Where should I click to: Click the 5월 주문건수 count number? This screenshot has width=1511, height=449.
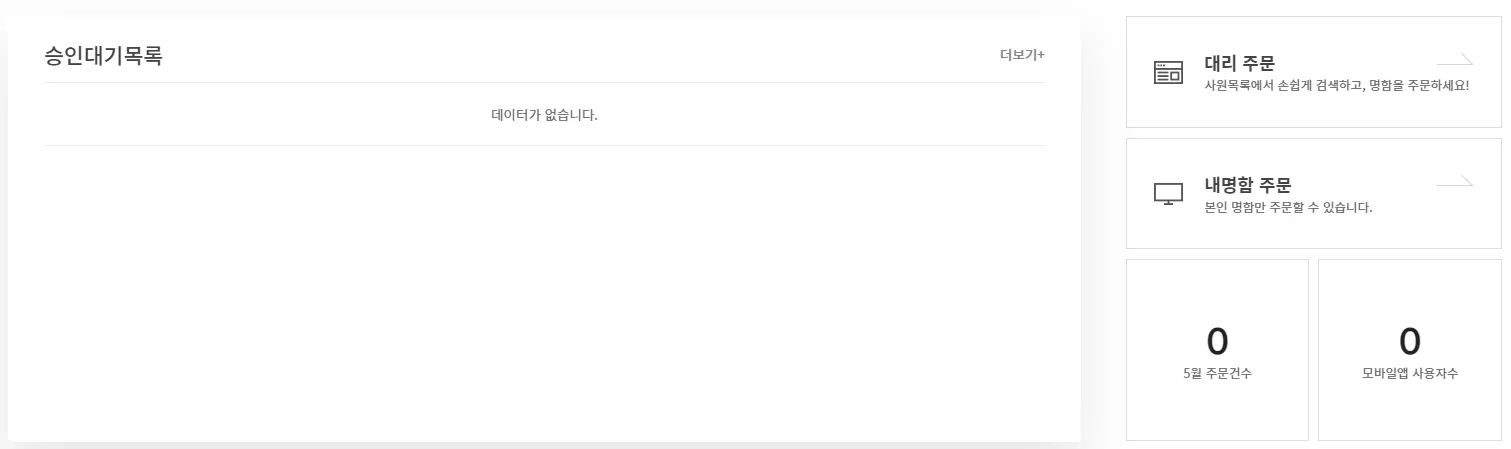pyautogui.click(x=1217, y=342)
